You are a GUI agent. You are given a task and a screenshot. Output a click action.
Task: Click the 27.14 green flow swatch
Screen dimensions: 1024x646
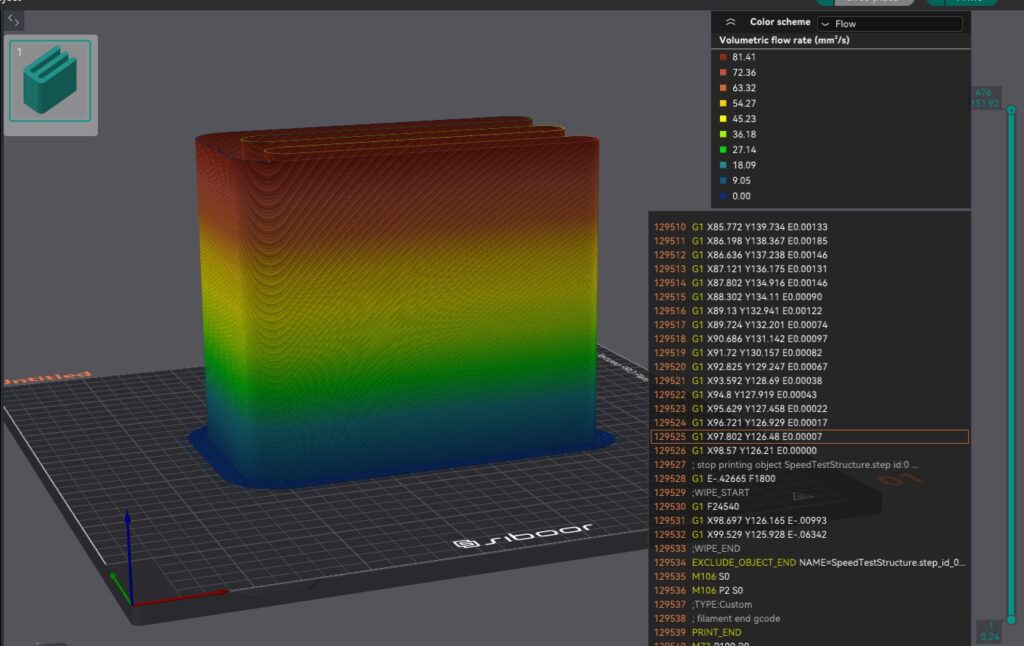tap(723, 150)
